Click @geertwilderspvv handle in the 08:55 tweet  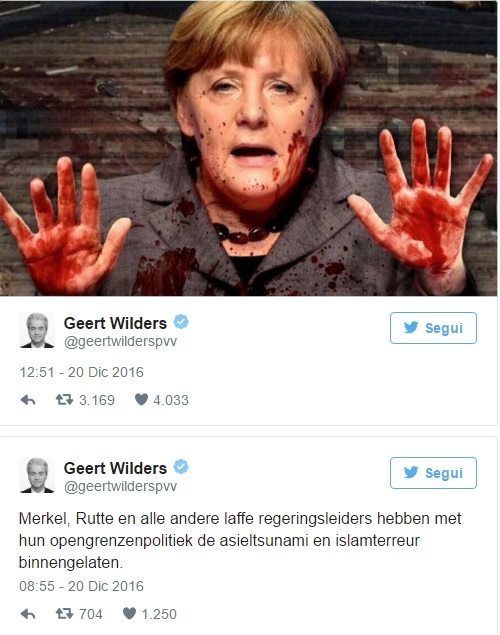click(x=120, y=486)
